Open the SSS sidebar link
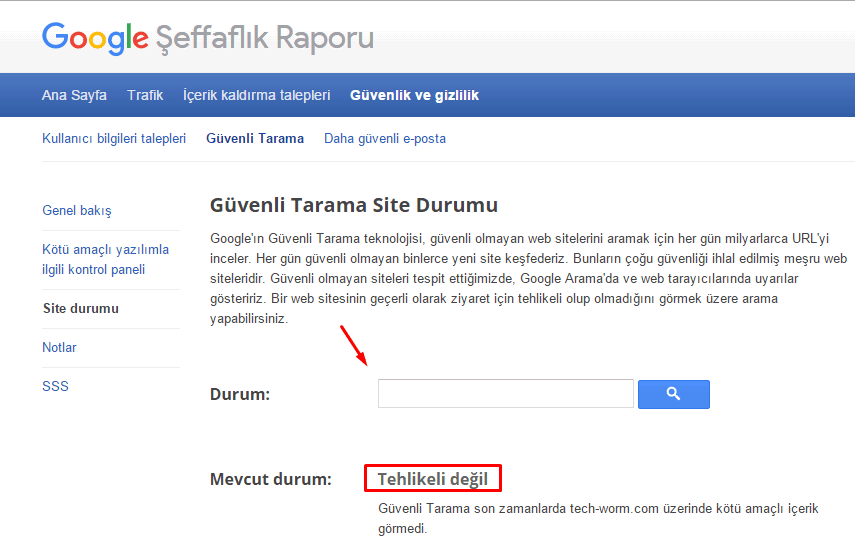The height and width of the screenshot is (555, 855). point(56,387)
